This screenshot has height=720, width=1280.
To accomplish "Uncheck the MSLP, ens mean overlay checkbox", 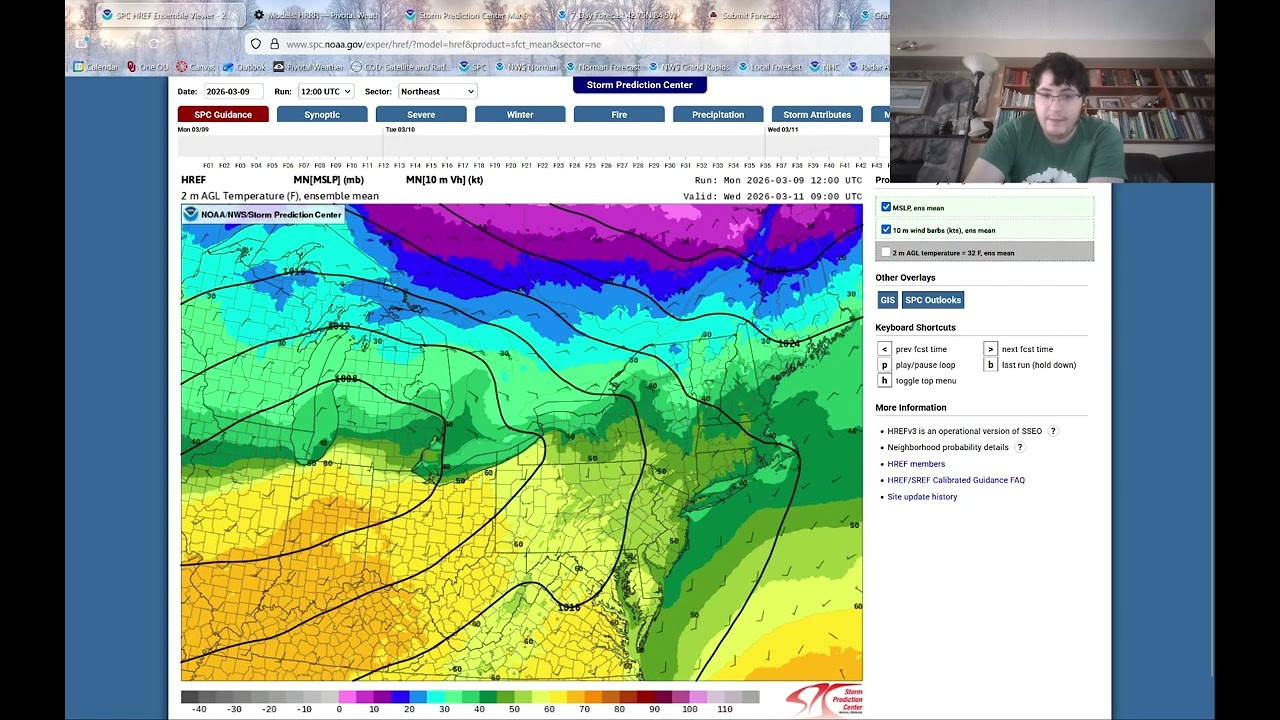I will pyautogui.click(x=886, y=207).
